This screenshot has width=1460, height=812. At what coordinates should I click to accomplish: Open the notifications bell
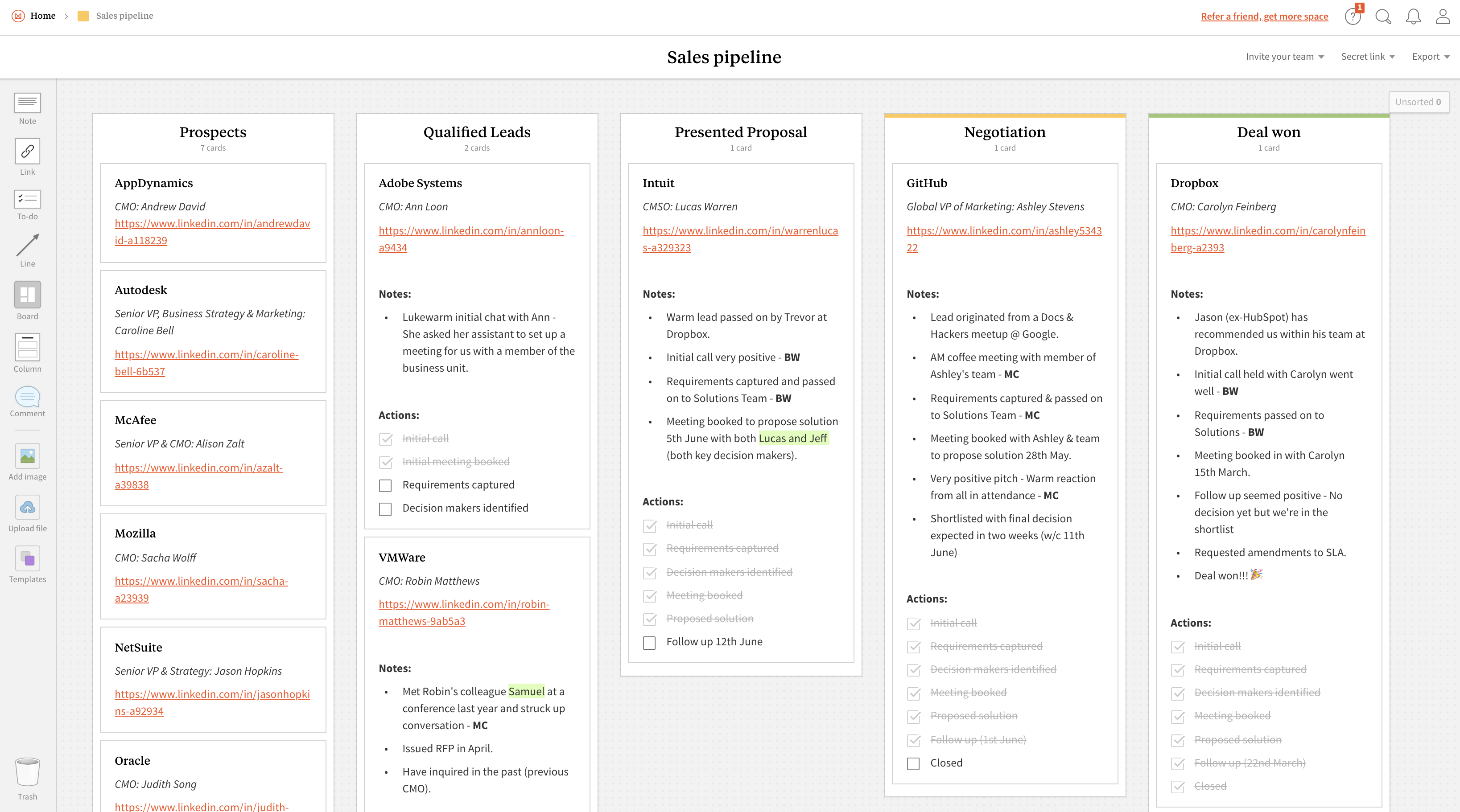pyautogui.click(x=1413, y=16)
